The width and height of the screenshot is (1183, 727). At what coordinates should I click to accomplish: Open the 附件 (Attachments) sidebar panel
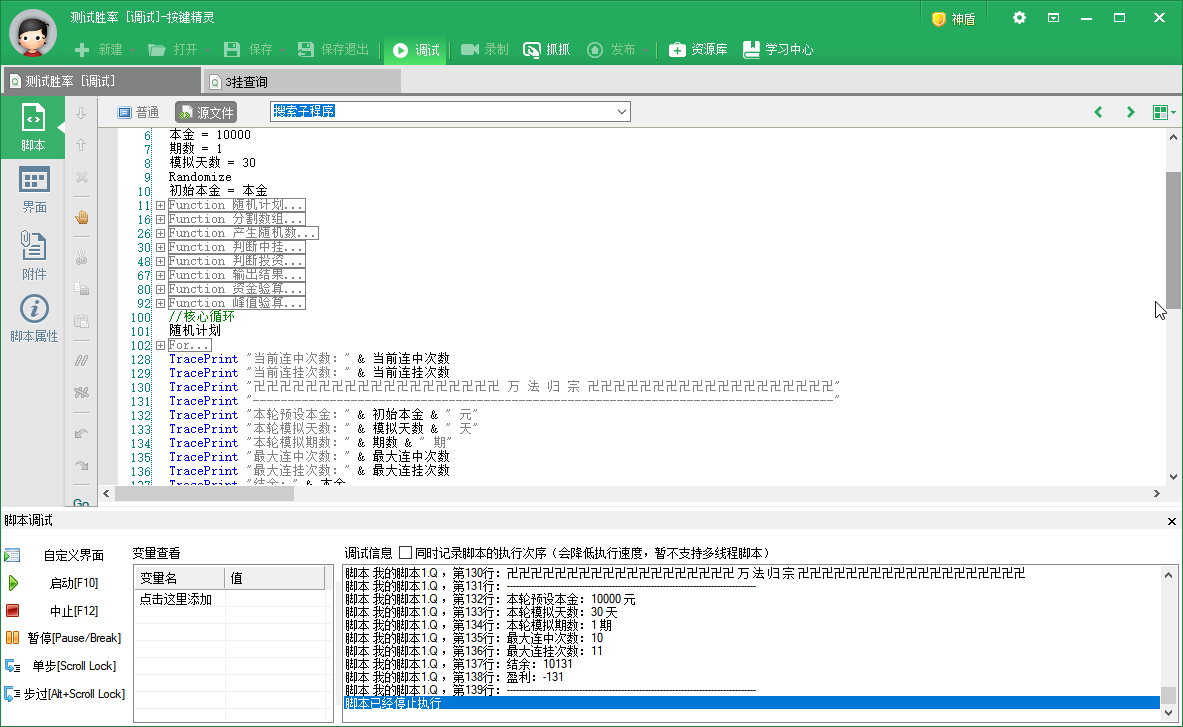34,256
